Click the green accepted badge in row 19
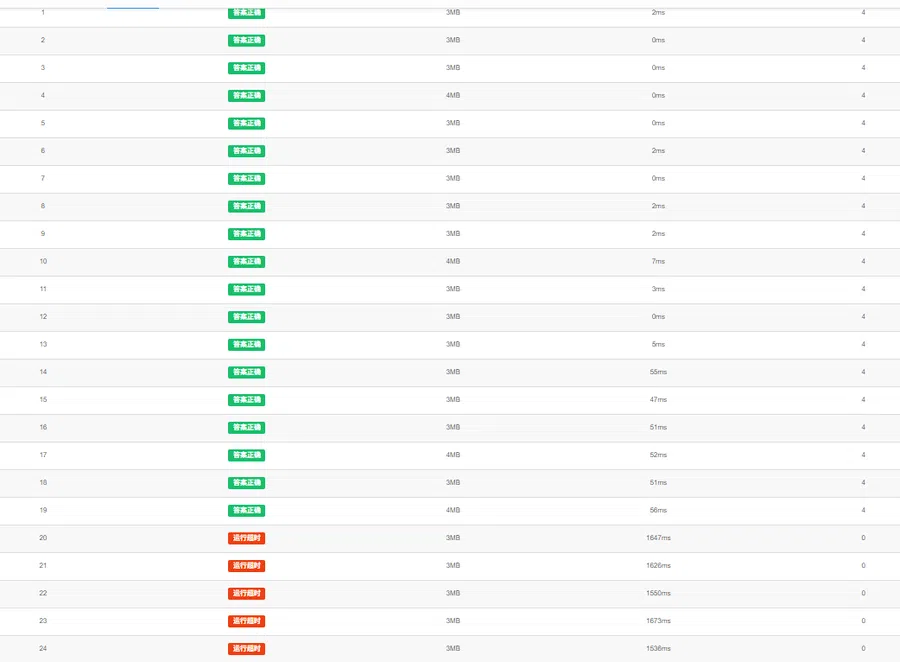This screenshot has height=662, width=900. (x=246, y=510)
